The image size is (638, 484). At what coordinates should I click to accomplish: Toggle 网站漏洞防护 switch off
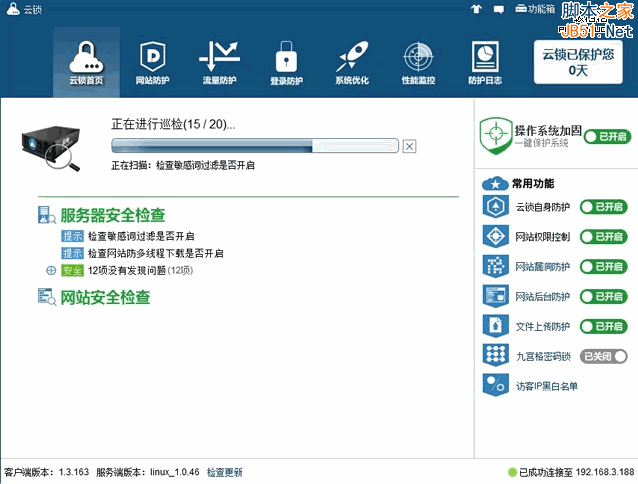click(604, 266)
